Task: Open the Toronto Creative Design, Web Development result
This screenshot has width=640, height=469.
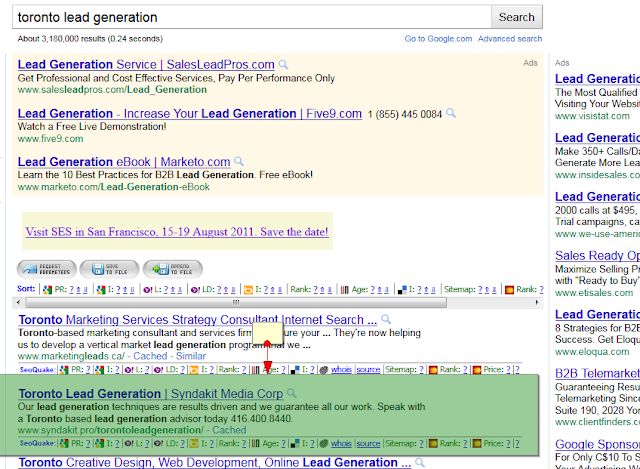Action: click(x=215, y=462)
